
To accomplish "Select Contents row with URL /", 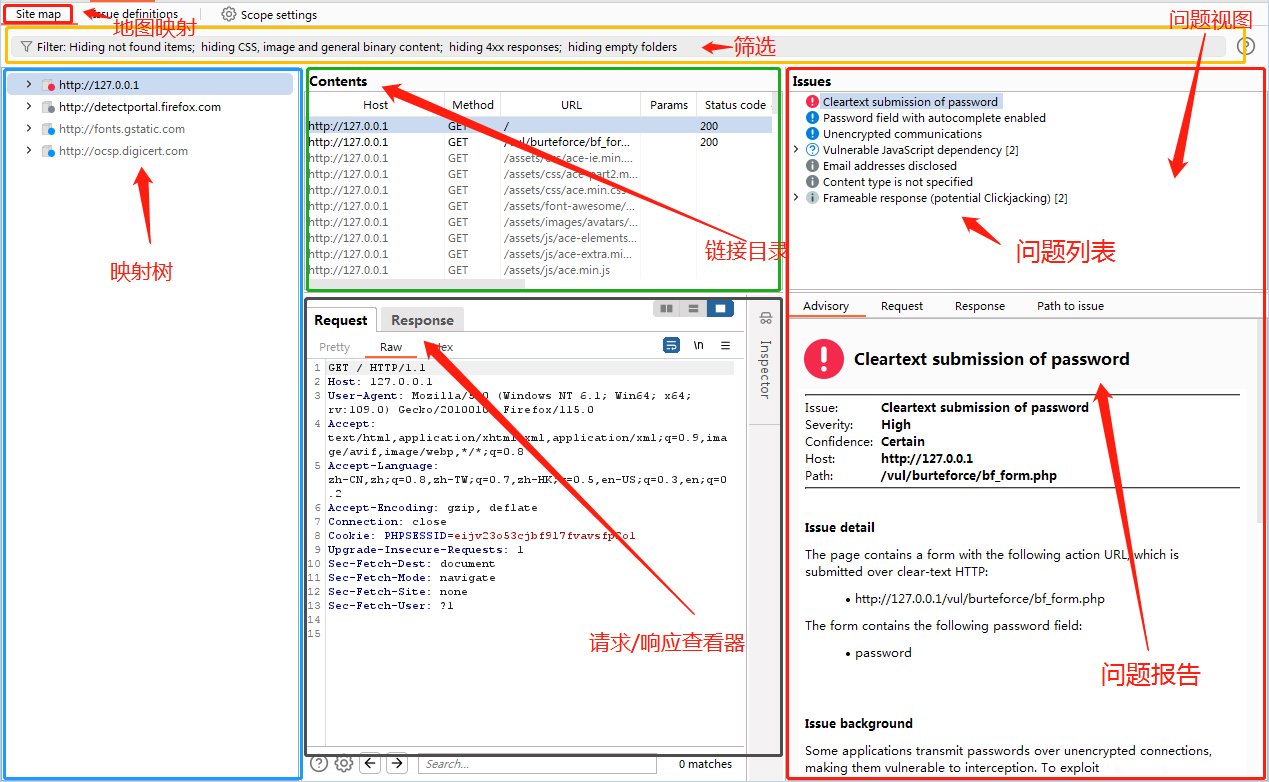I will coord(540,126).
